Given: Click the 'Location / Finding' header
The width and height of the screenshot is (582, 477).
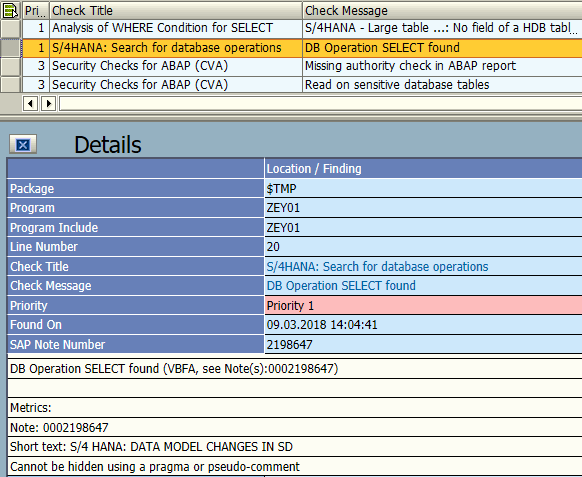Looking at the screenshot, I should (x=423, y=169).
